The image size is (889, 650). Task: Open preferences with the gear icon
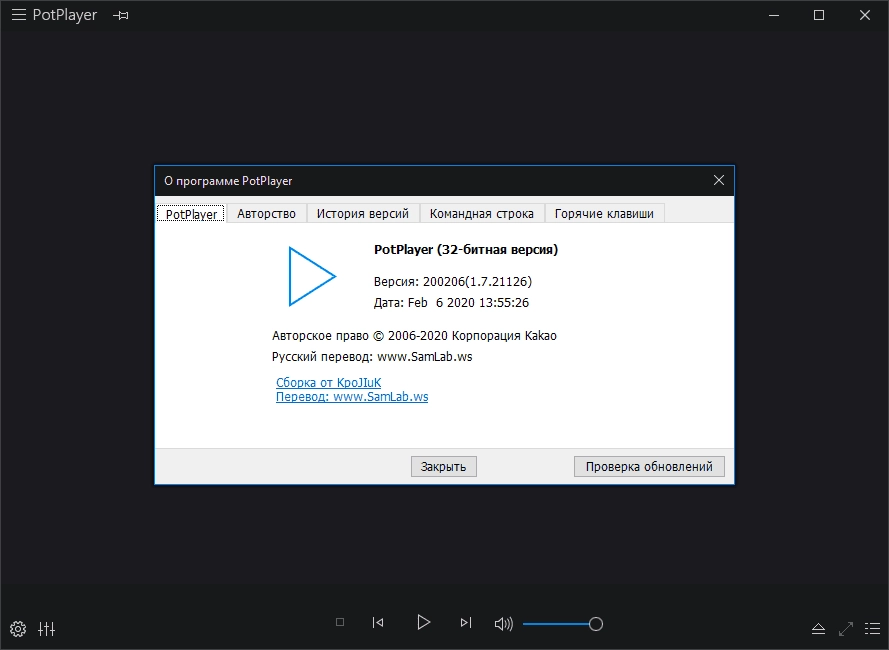click(18, 628)
